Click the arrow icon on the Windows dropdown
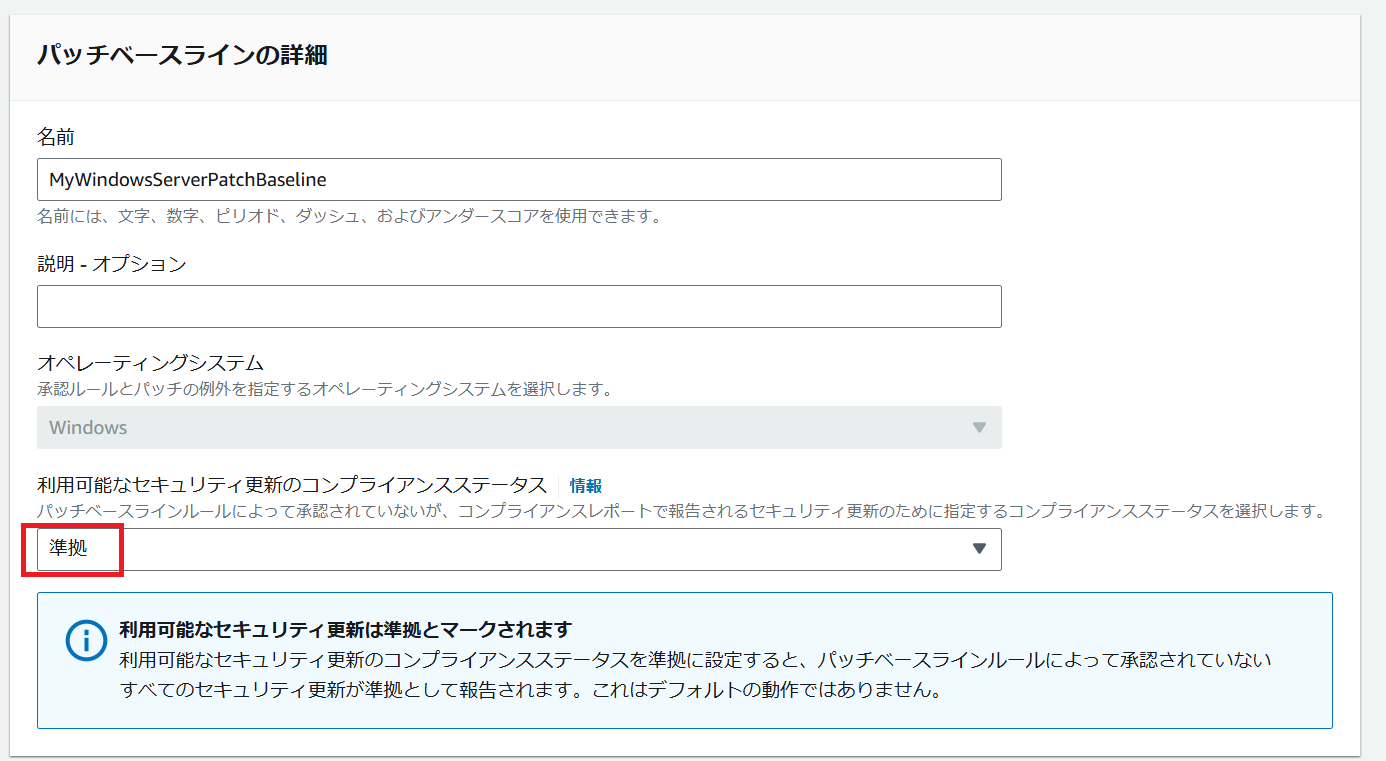Image resolution: width=1386 pixels, height=761 pixels. click(979, 428)
